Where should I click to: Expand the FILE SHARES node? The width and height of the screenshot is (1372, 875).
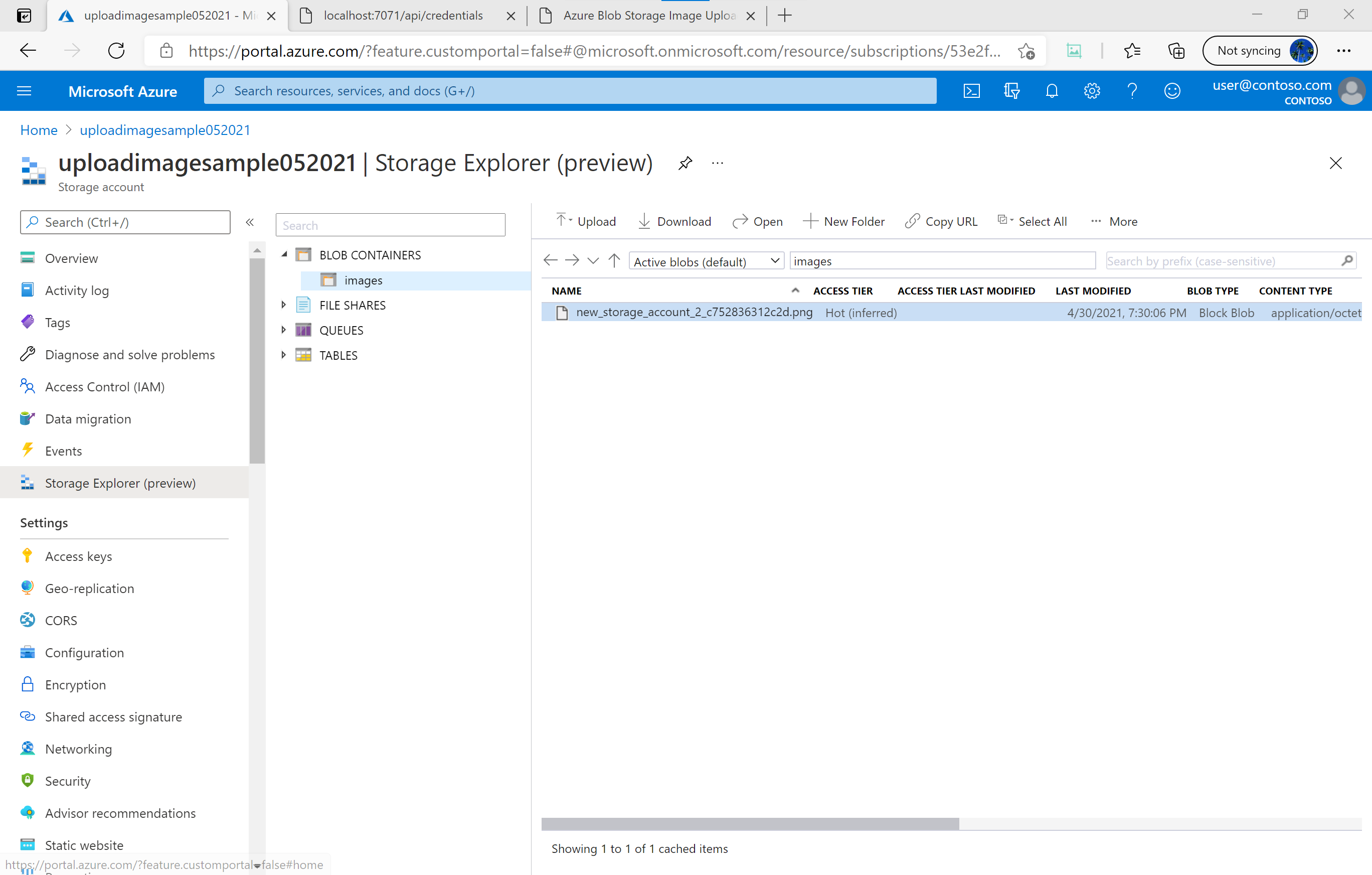pos(285,305)
